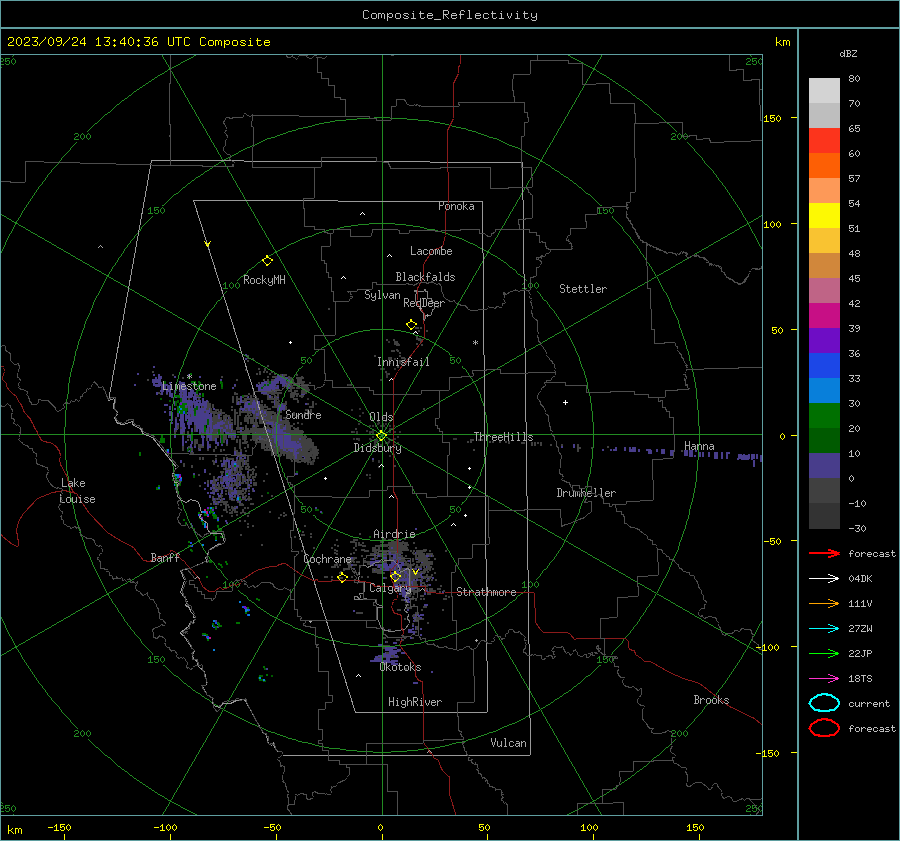Click the Airdrie city label
This screenshot has height=841, width=900.
tap(394, 534)
